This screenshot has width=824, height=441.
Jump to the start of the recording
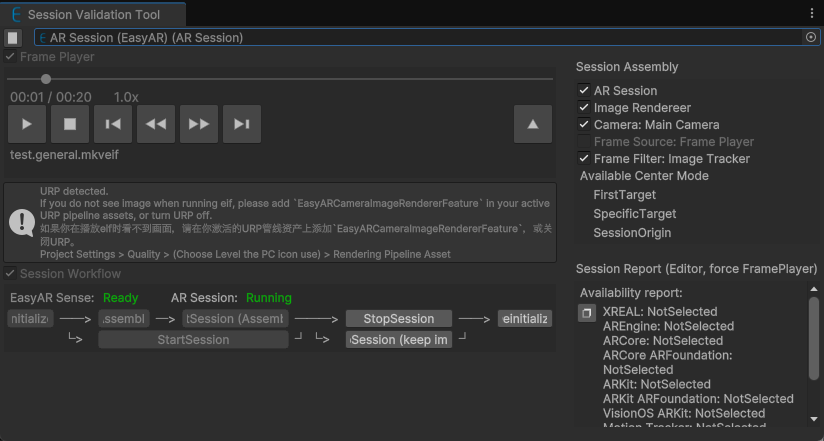tap(113, 124)
